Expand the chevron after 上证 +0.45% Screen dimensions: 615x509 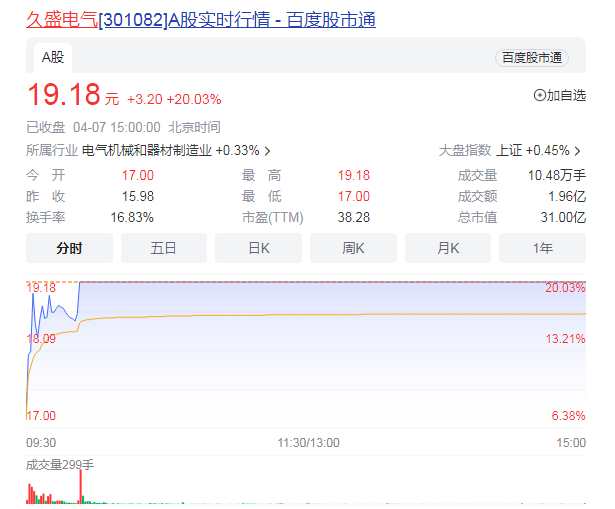click(577, 151)
